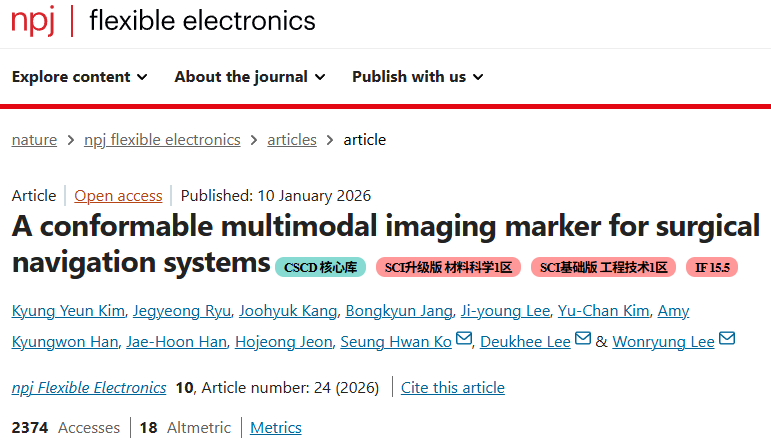Expand the Publish with us menu

417,77
